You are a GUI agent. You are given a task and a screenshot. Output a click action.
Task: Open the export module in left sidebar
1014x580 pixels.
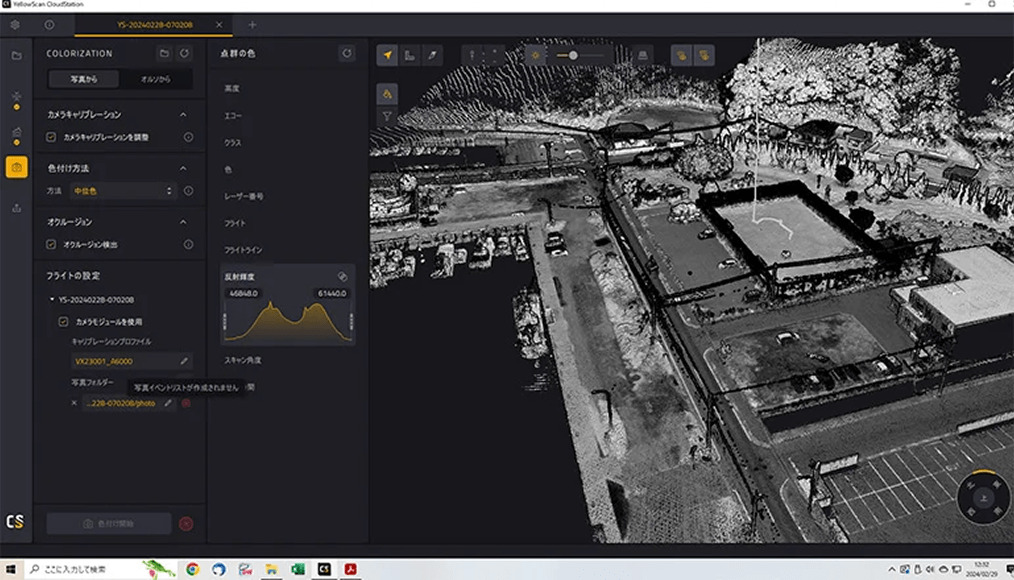[16, 208]
